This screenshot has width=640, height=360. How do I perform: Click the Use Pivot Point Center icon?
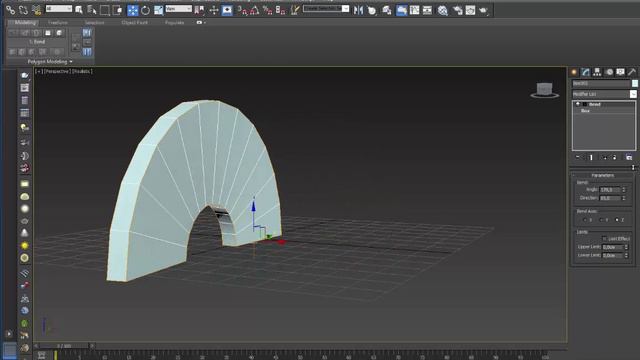(x=199, y=10)
